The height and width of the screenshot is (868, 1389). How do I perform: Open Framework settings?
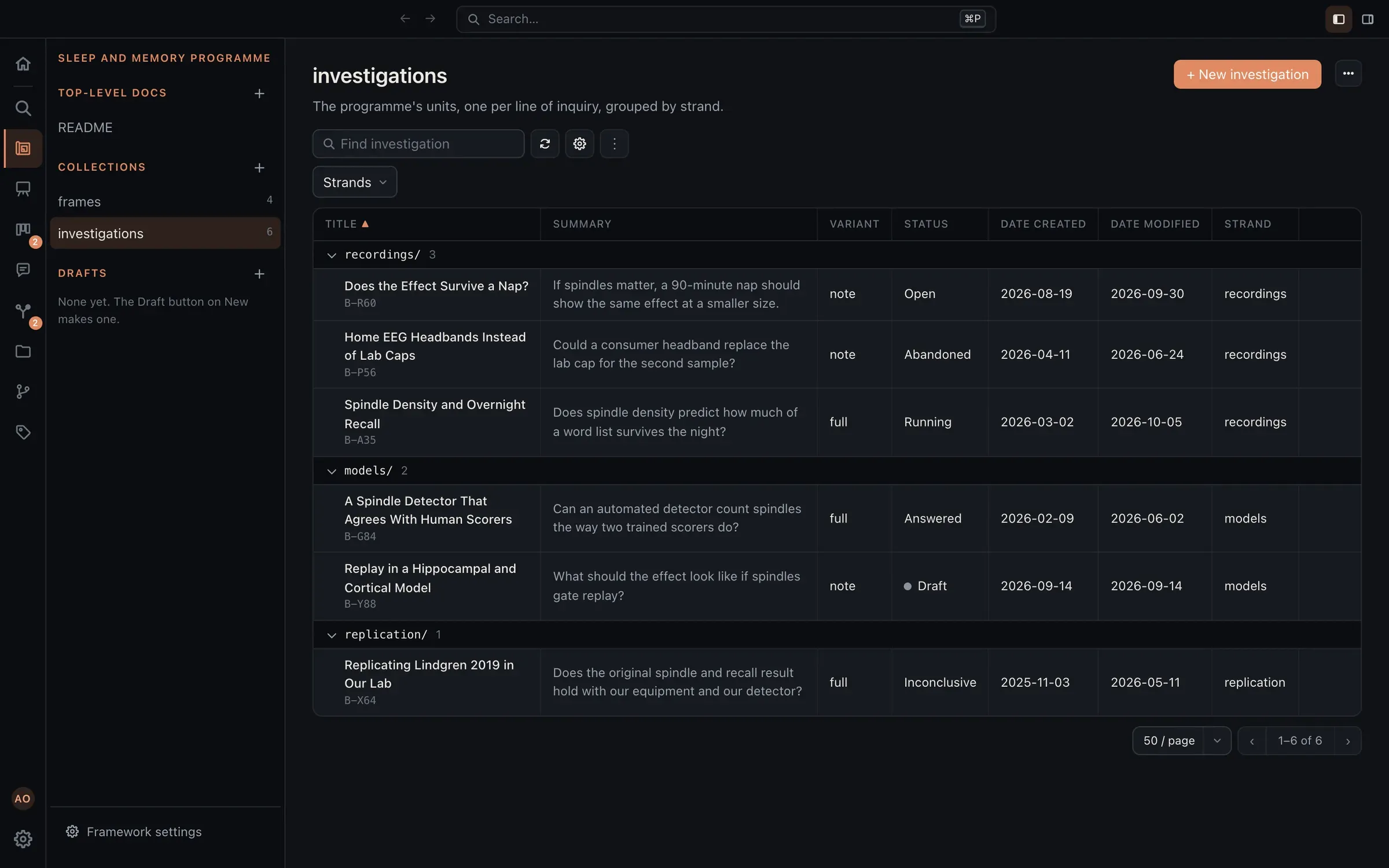134,832
